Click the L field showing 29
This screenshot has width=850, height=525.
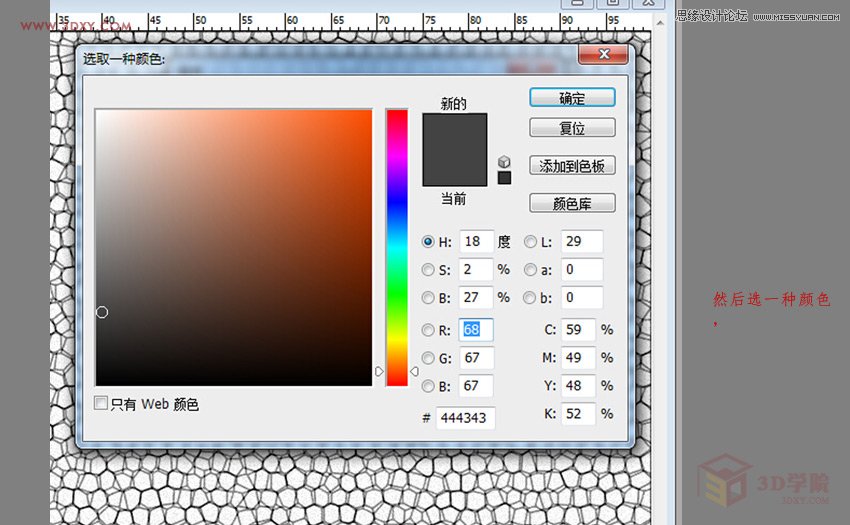click(582, 241)
